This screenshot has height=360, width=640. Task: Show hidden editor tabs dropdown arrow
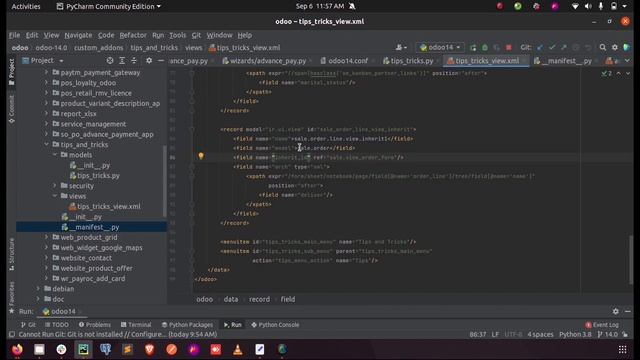(x=627, y=61)
